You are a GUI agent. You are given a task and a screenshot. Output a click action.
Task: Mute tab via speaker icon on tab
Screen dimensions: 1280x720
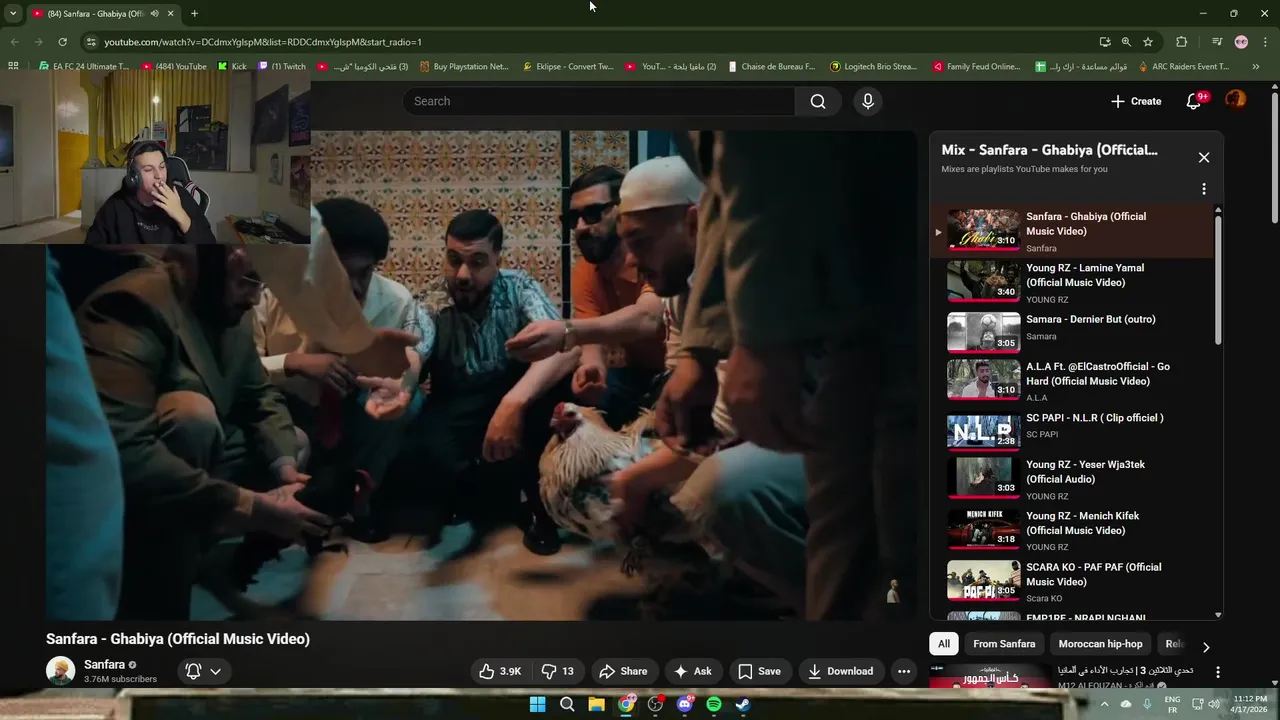154,14
